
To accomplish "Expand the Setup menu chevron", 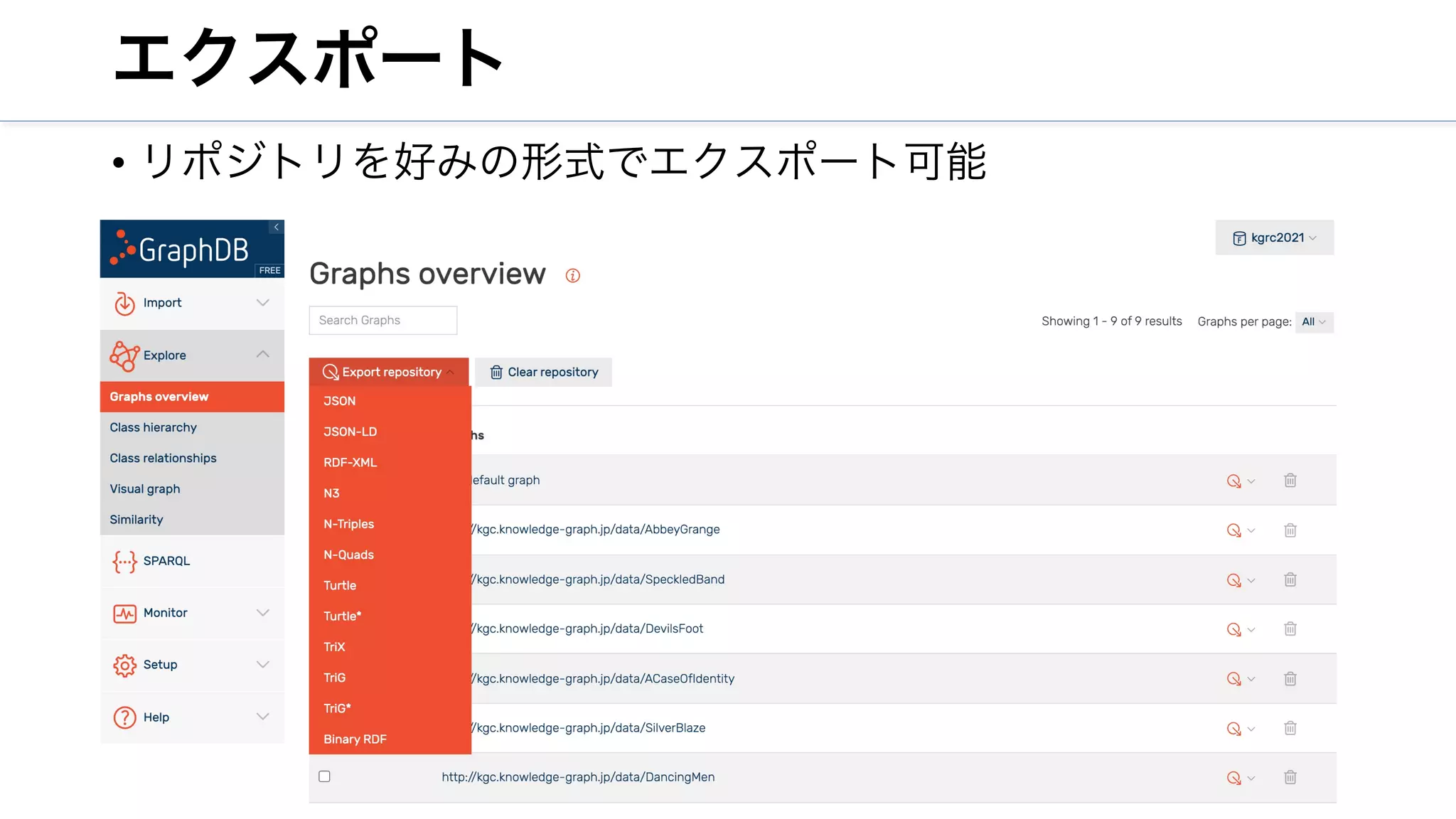I will [x=263, y=665].
